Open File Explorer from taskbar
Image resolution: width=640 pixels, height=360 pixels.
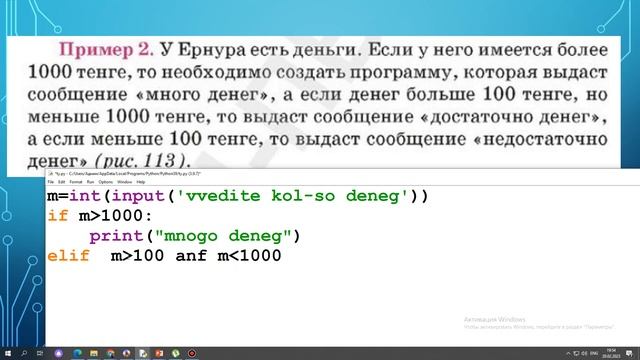click(x=94, y=353)
